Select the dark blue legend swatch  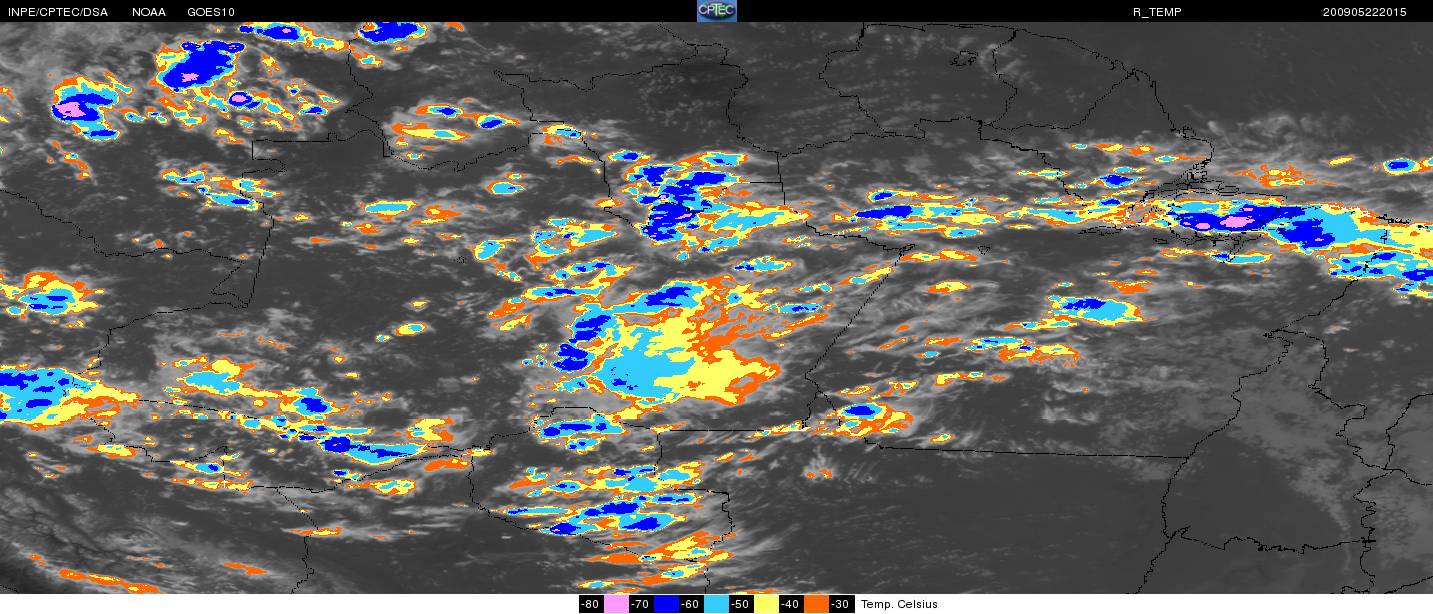(x=666, y=604)
